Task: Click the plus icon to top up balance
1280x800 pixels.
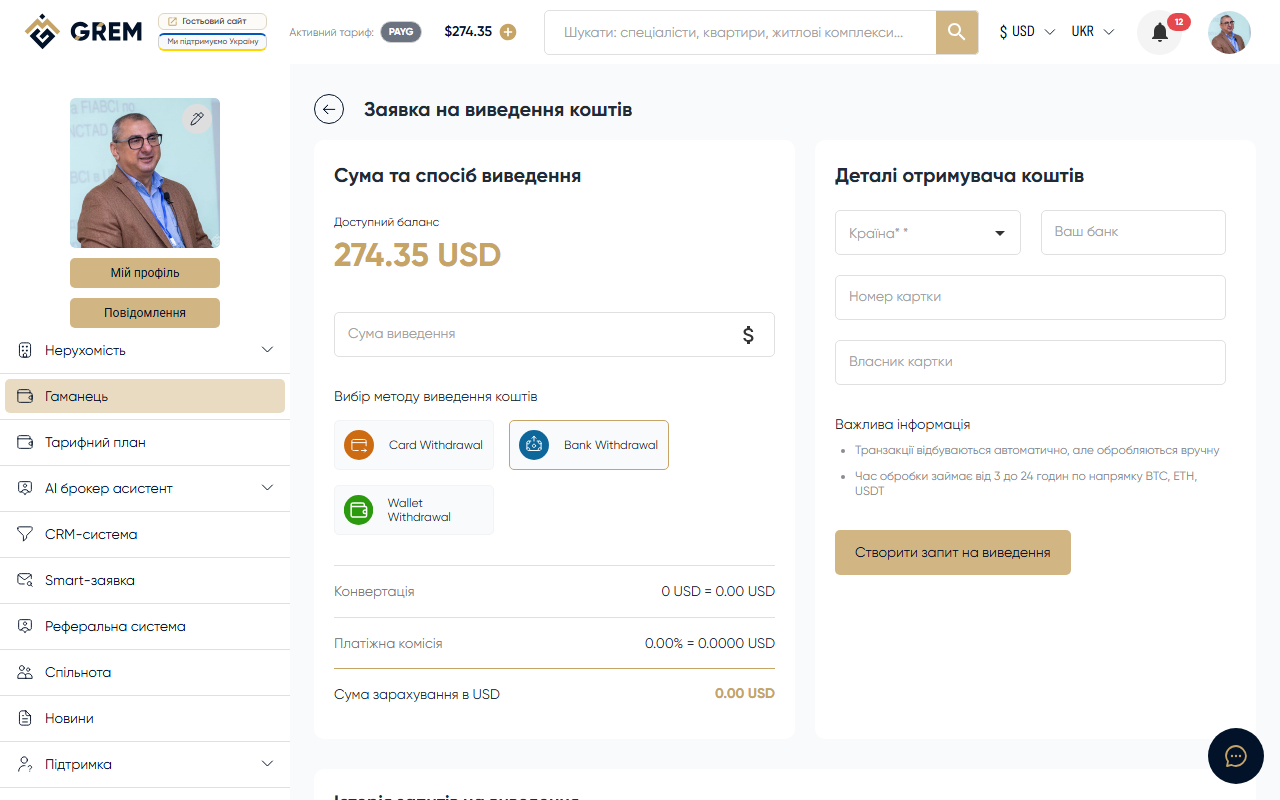Action: tap(508, 32)
